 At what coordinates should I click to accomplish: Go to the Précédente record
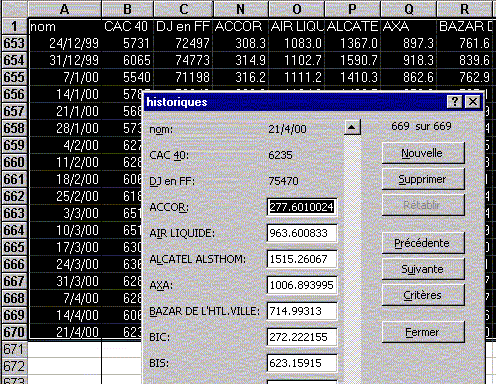click(423, 243)
